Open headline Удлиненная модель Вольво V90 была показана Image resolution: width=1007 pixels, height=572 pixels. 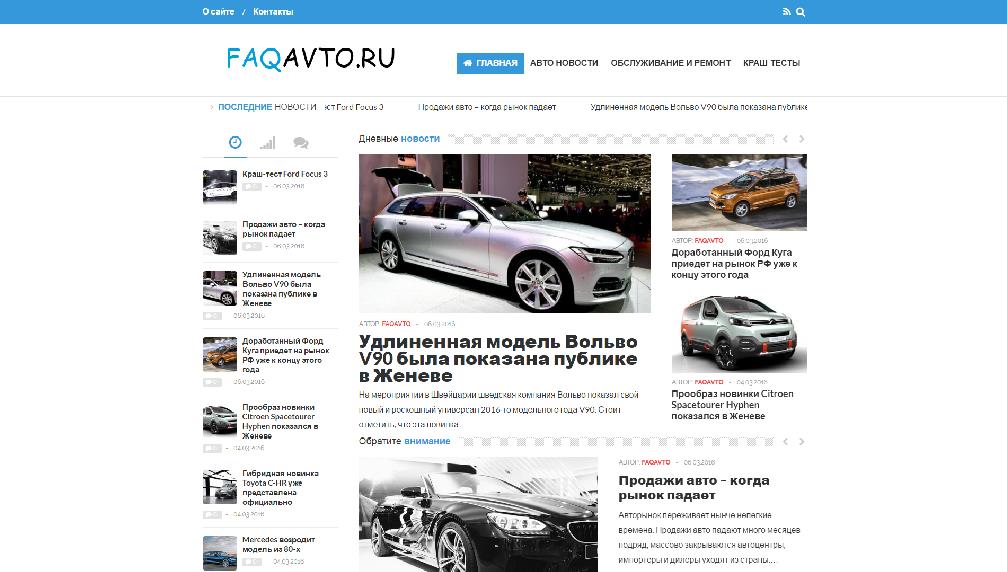(x=498, y=358)
